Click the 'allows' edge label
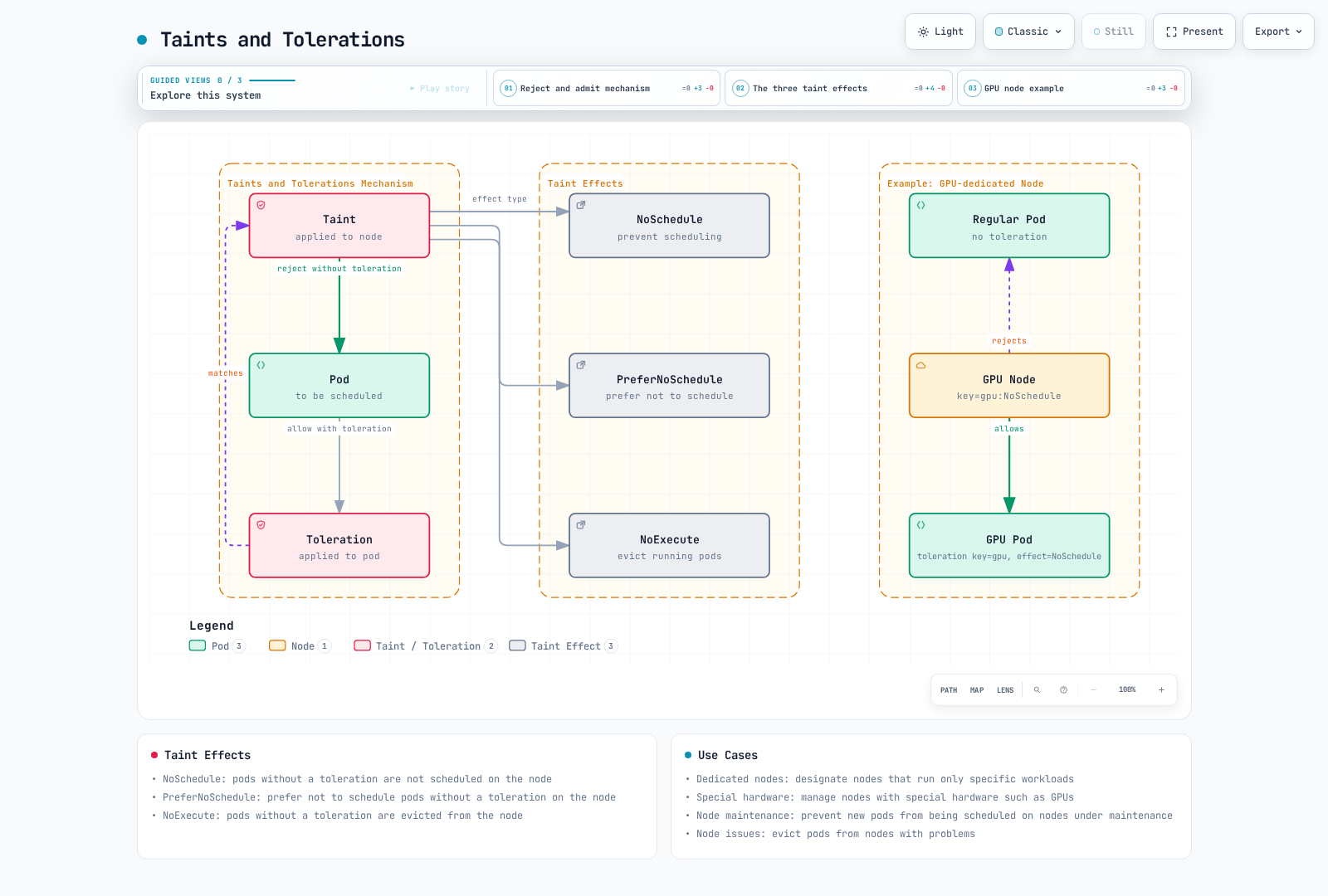The width and height of the screenshot is (1328, 896). point(1009,429)
